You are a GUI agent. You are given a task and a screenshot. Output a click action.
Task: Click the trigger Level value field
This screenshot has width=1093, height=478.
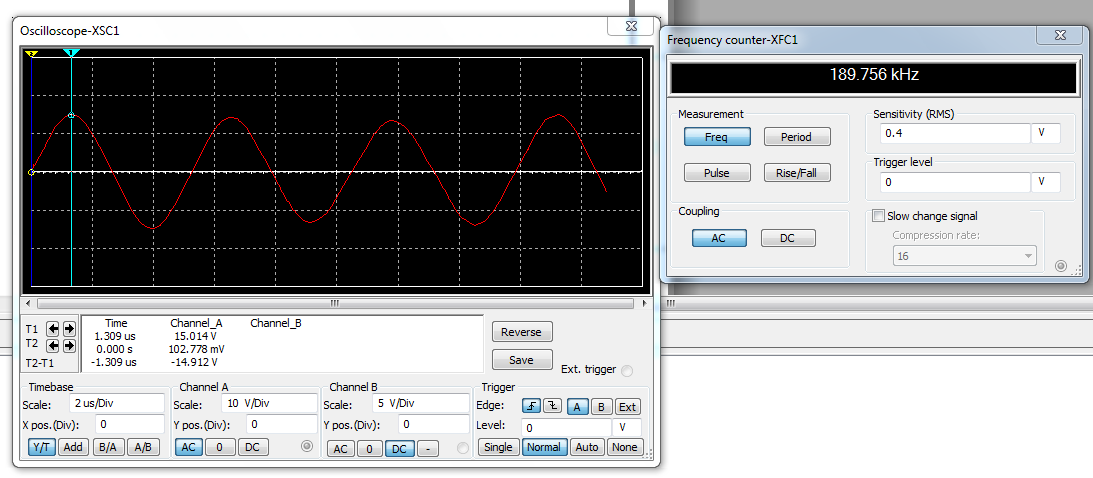[567, 427]
